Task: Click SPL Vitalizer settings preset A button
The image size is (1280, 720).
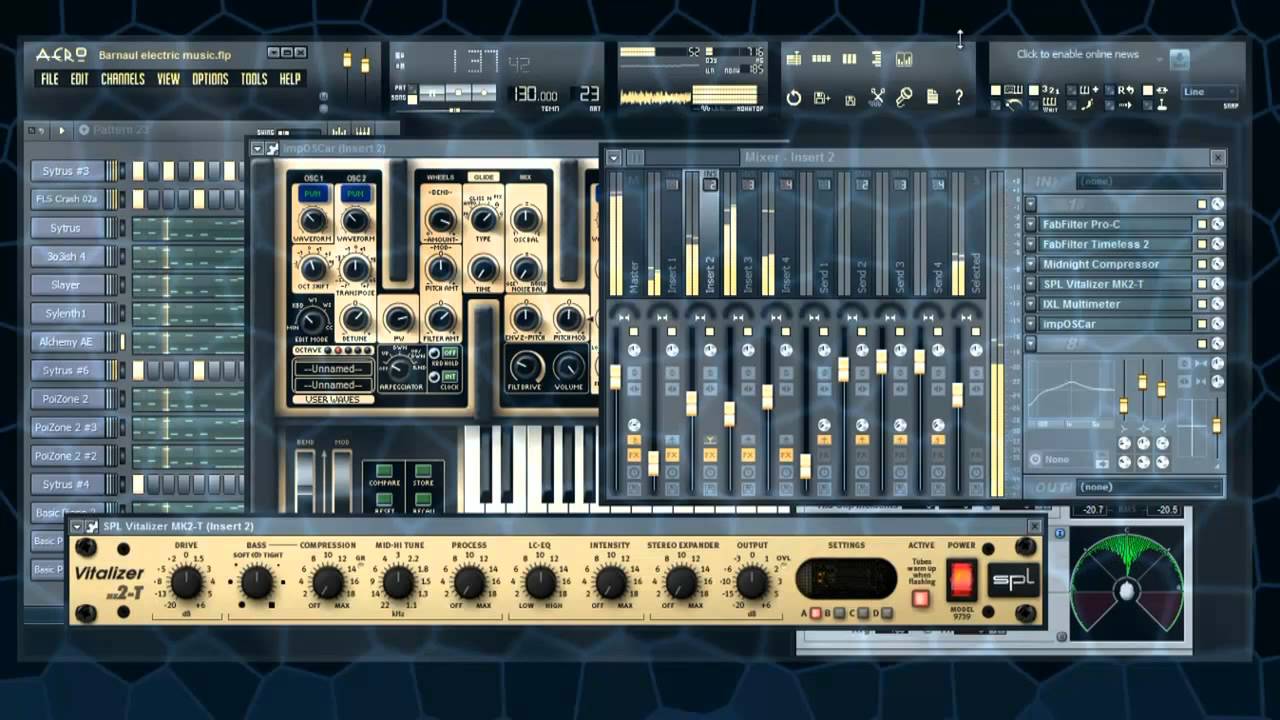Action: (x=815, y=613)
